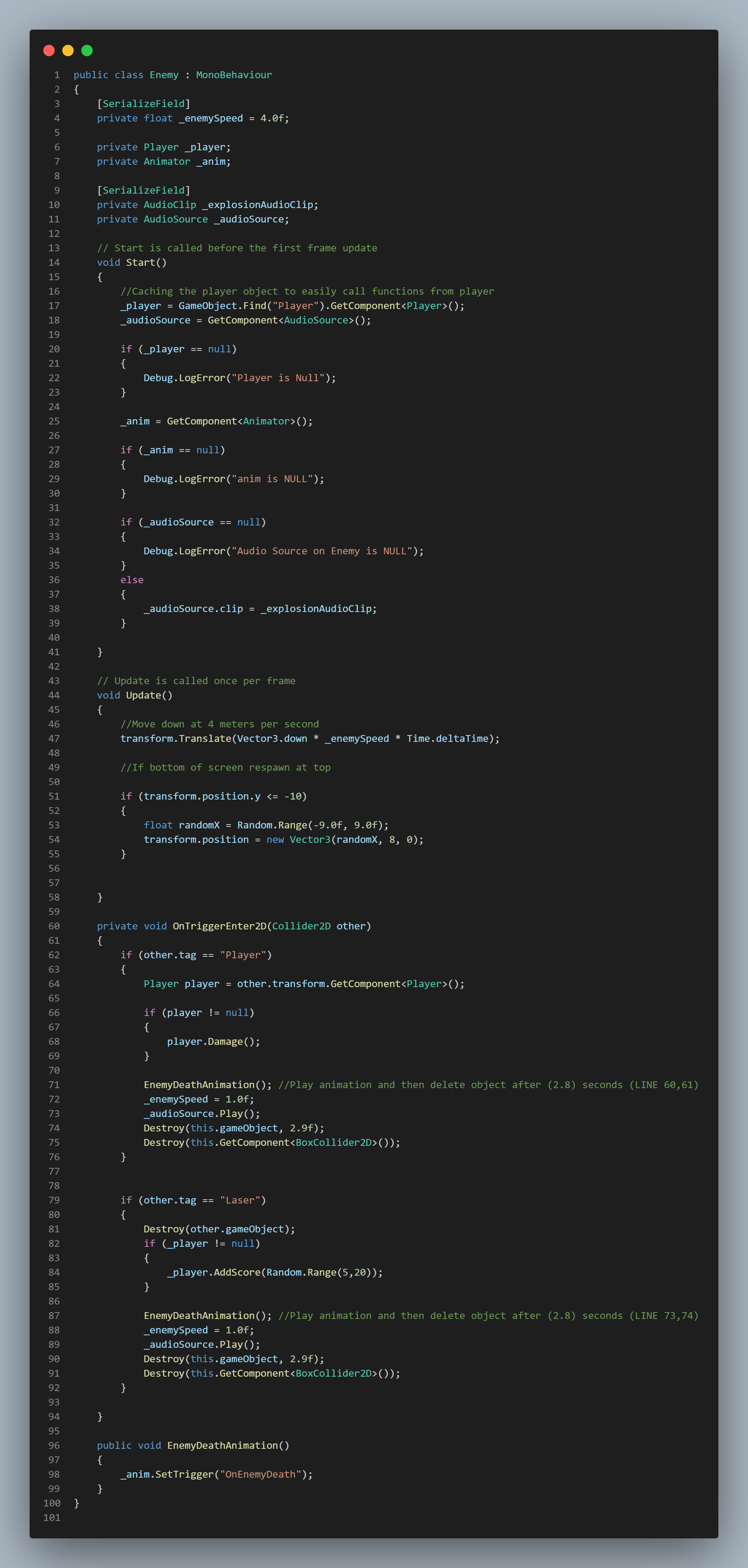The width and height of the screenshot is (748, 1568).
Task: Click the EnemyDeathAnimation() call on line 87
Action: click(x=208, y=1316)
